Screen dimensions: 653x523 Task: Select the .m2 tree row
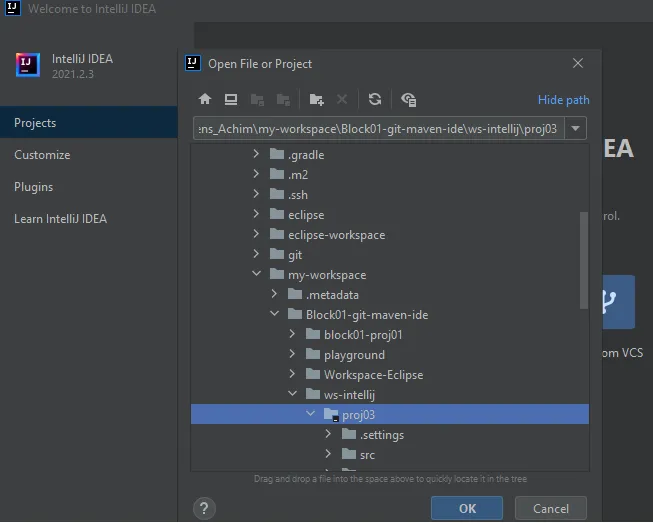click(x=390, y=174)
